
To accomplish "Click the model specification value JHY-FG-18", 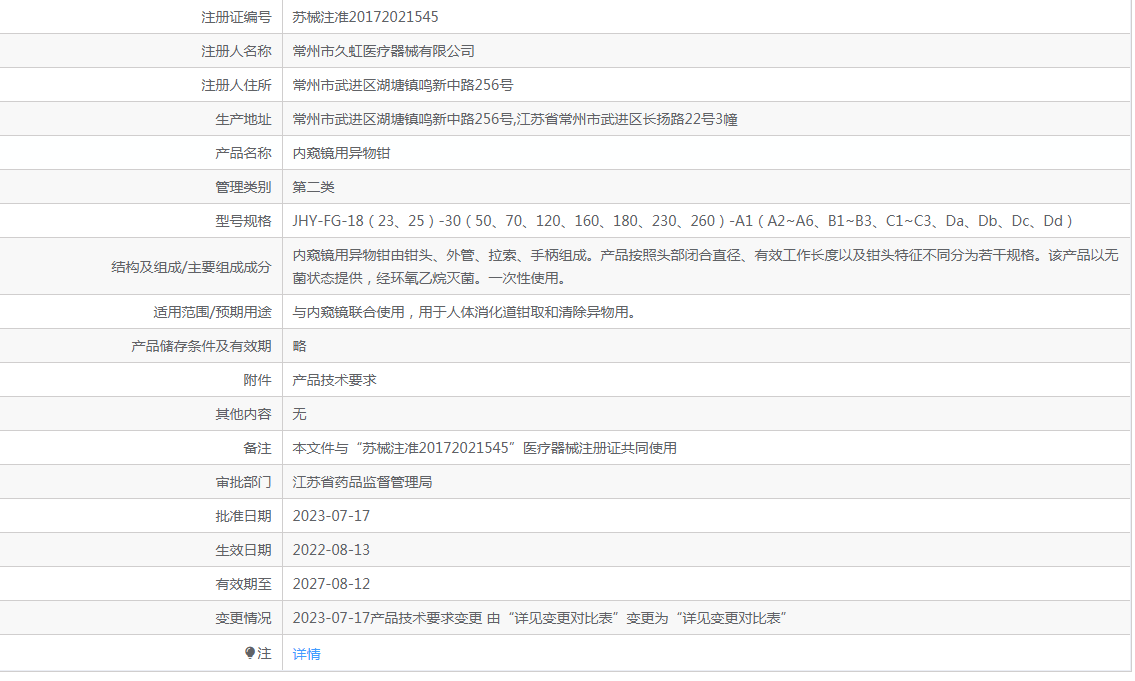I will tap(683, 221).
